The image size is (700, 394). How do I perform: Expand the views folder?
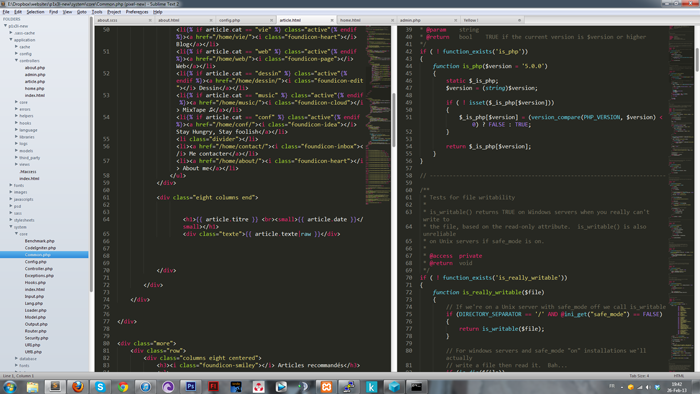point(17,164)
